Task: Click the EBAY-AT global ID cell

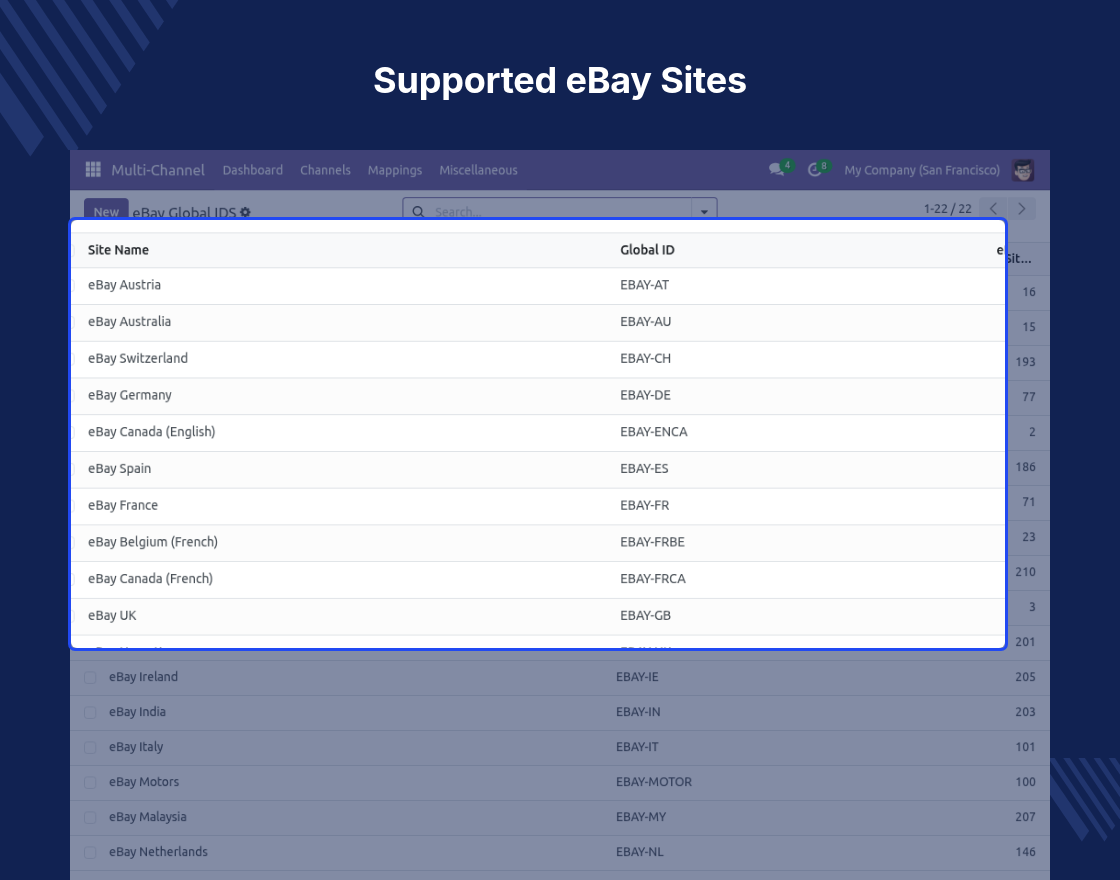Action: (644, 285)
